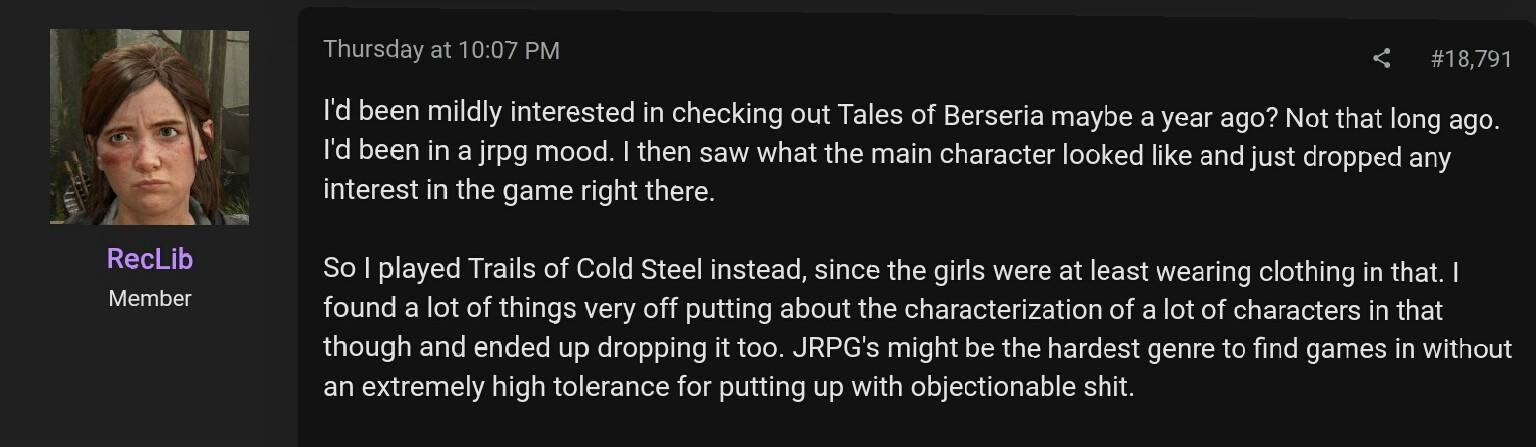Open RecLib's avatar picture
This screenshot has height=447, width=1536.
[149, 126]
